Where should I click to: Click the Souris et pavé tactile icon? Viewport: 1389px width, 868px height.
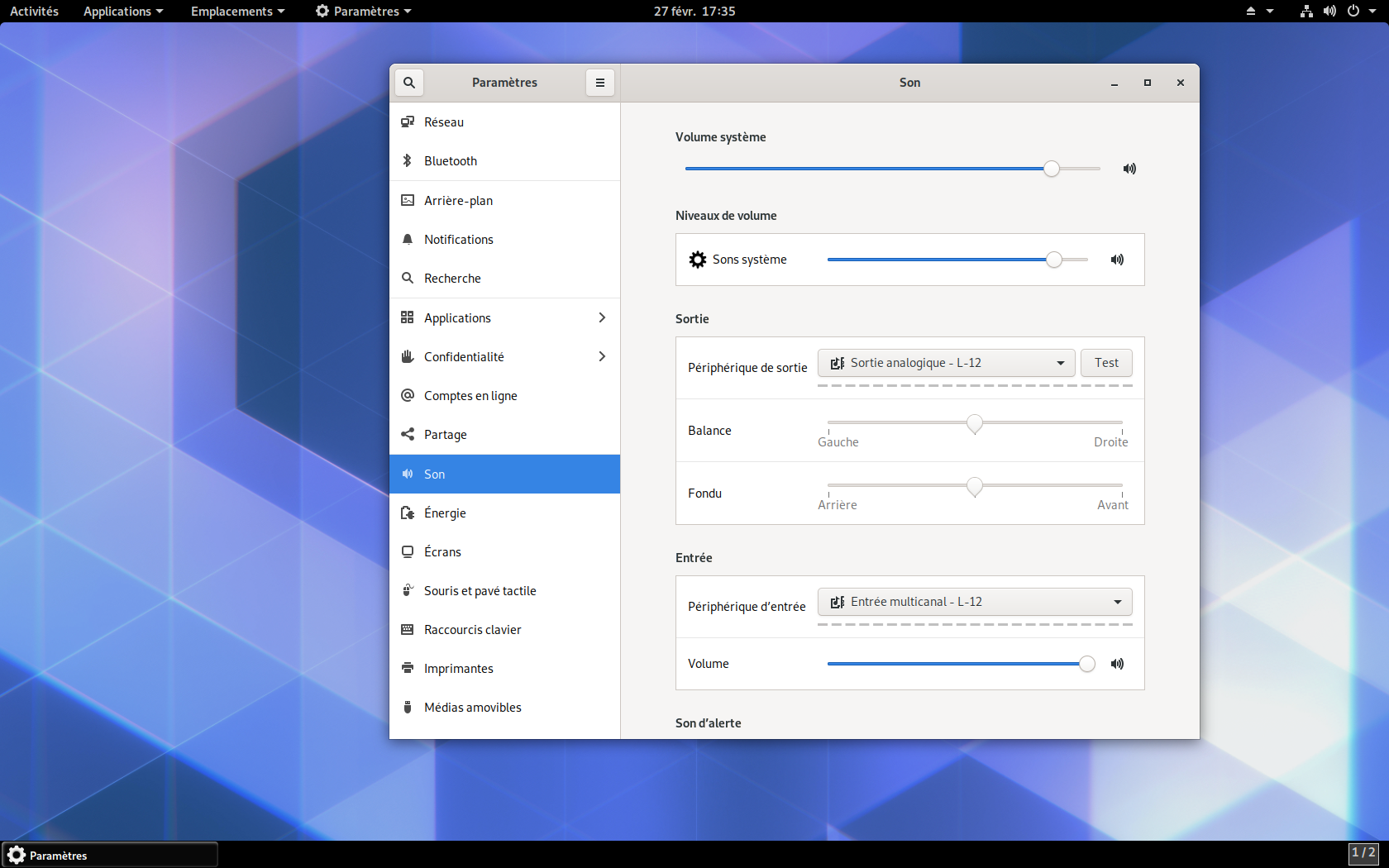pos(408,591)
